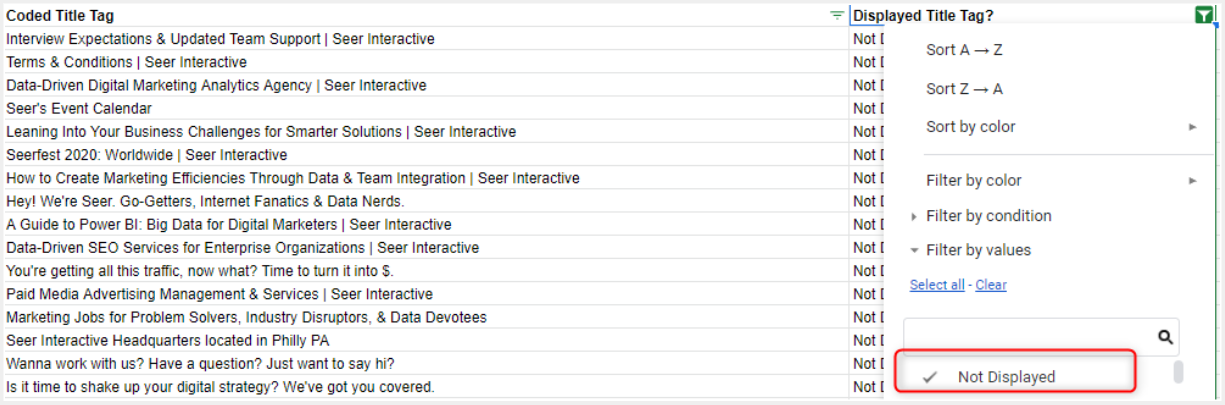This screenshot has height=405, width=1225.
Task: Click the magnifier search icon in filter panel
Action: click(1165, 338)
